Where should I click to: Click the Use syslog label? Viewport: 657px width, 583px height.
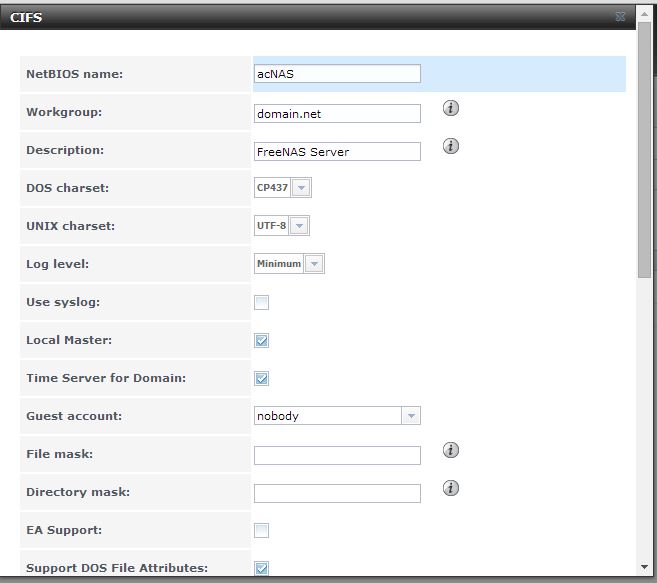(63, 302)
